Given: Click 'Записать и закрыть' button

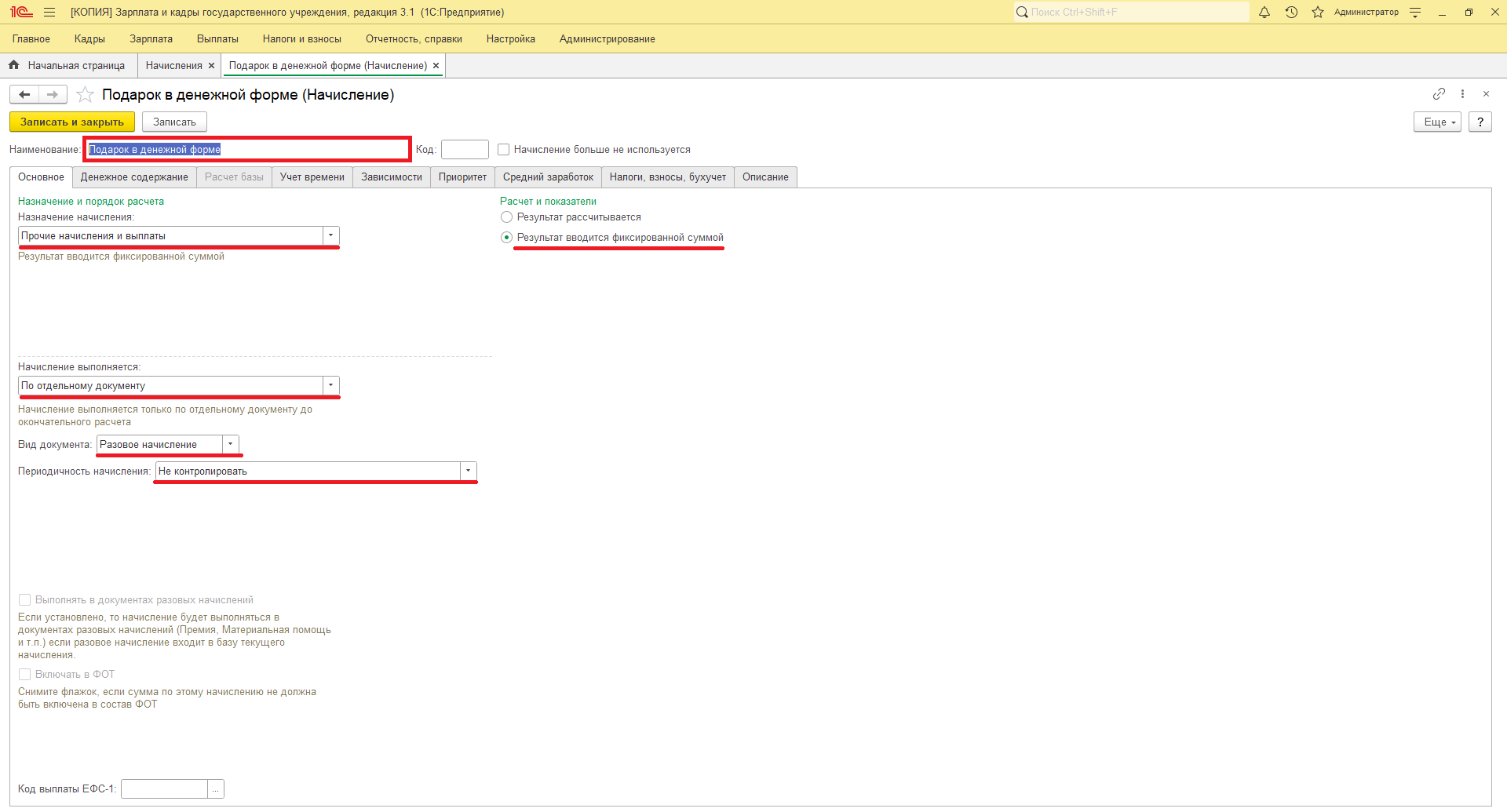Looking at the screenshot, I should [72, 122].
